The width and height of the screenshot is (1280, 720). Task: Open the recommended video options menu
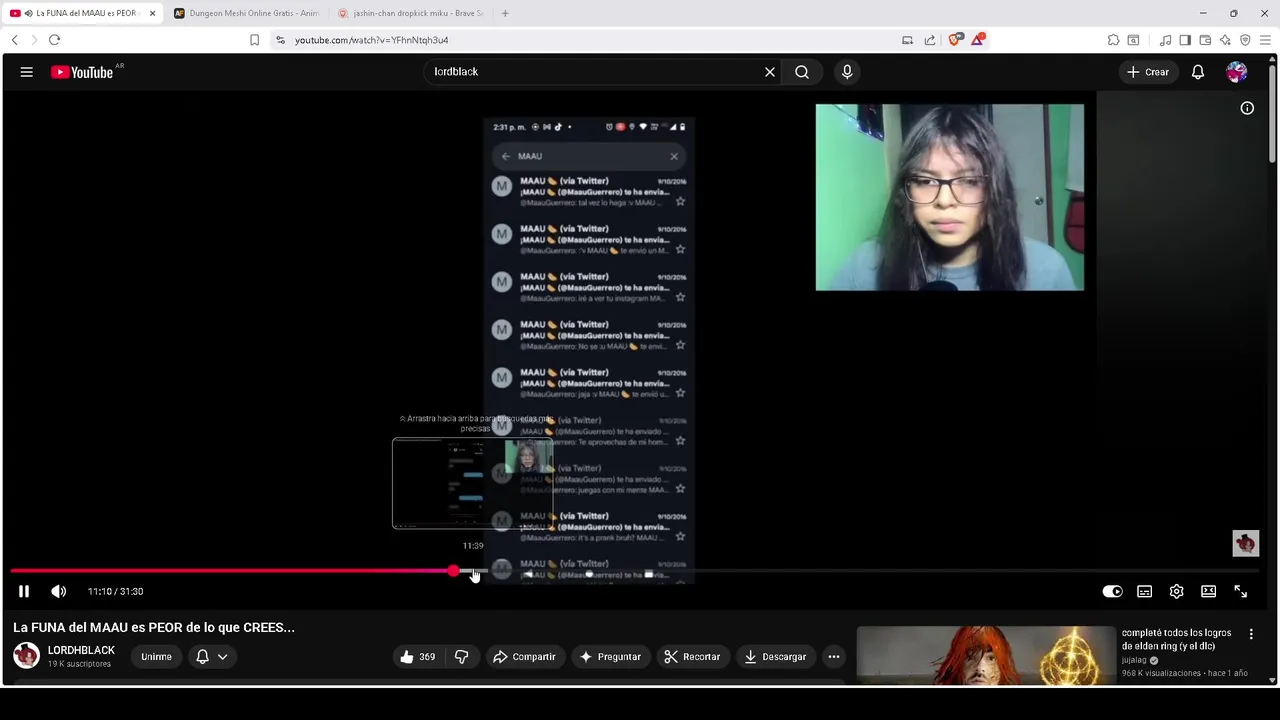1251,634
